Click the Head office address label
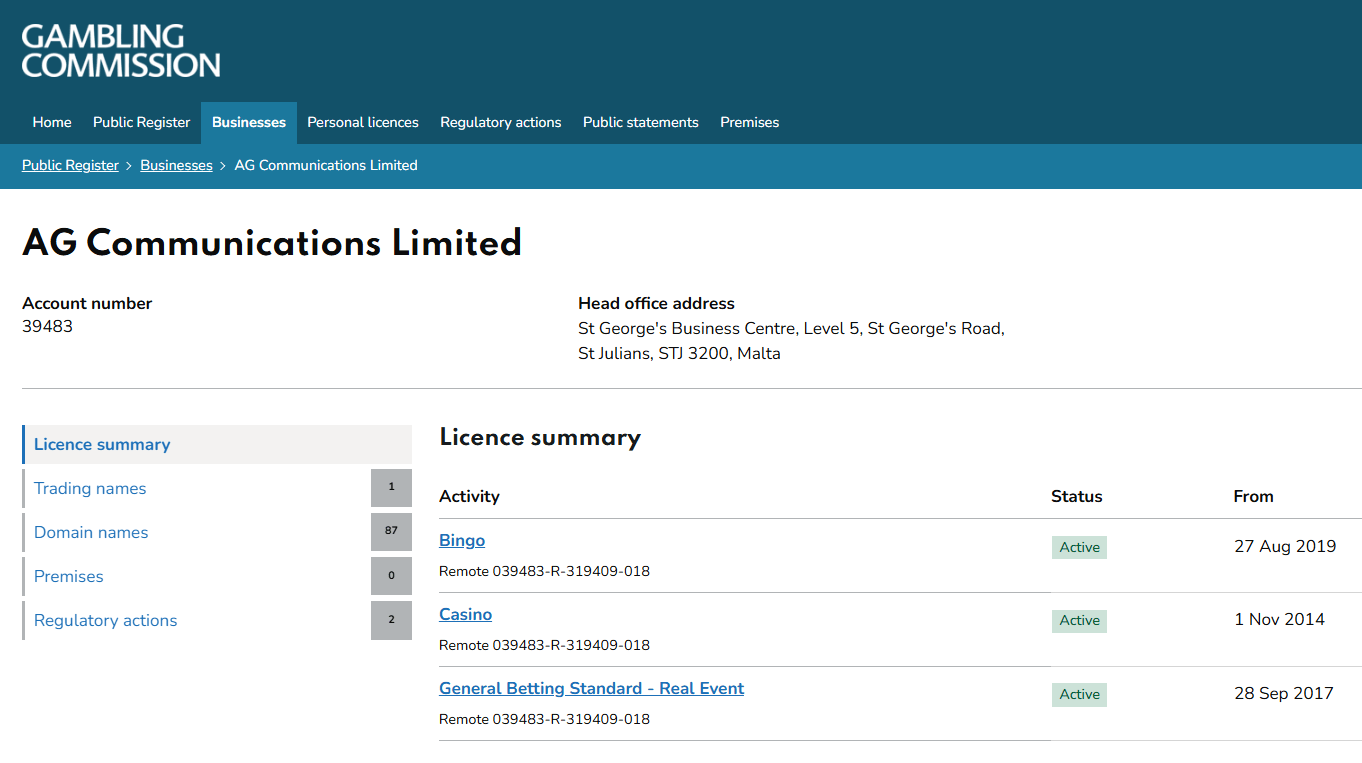 click(x=656, y=303)
